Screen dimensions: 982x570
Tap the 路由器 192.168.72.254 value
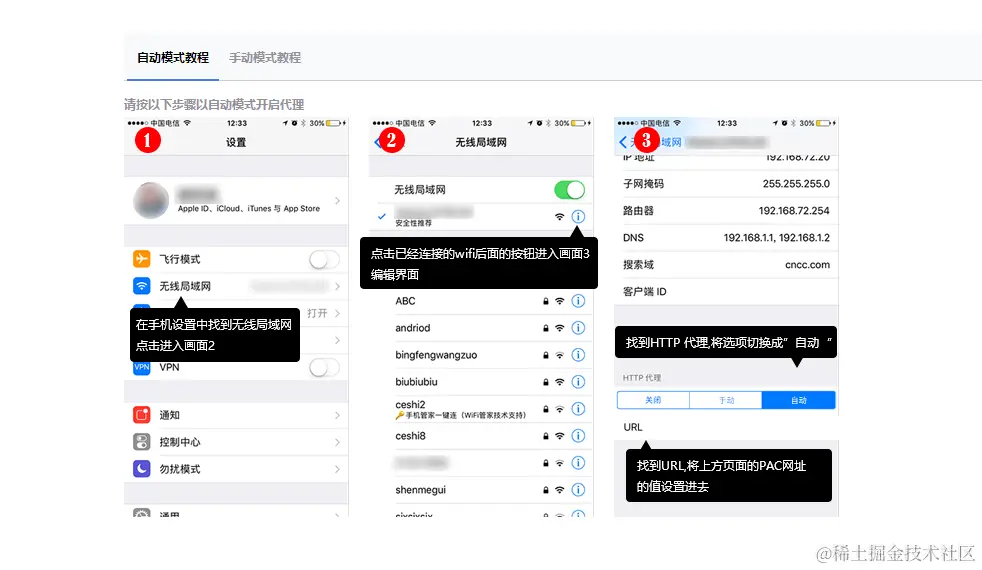tap(794, 210)
